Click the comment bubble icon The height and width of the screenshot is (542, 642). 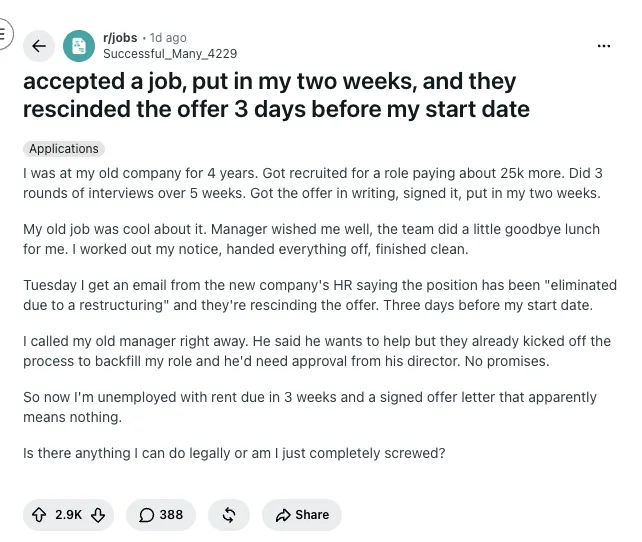pyautogui.click(x=146, y=515)
